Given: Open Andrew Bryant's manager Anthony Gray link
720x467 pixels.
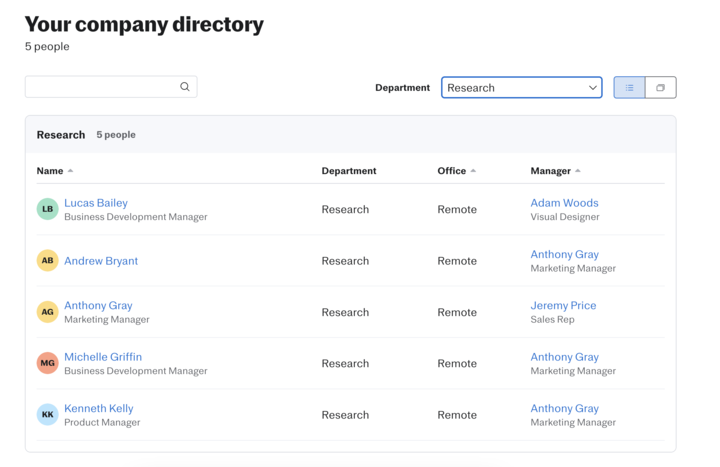Looking at the screenshot, I should [564, 254].
